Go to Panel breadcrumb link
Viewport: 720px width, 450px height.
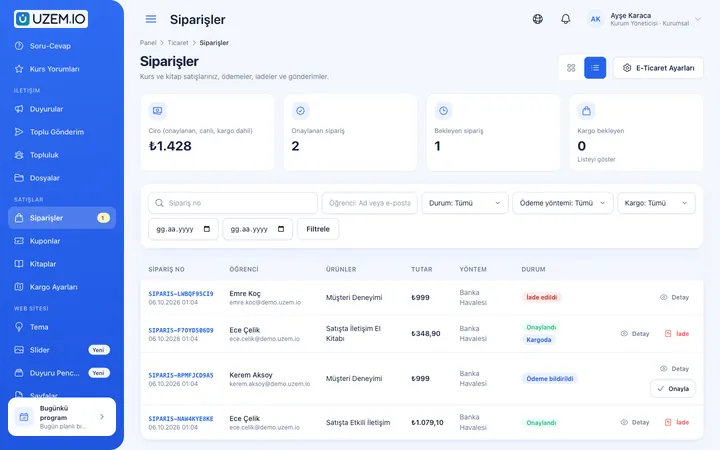[148, 43]
